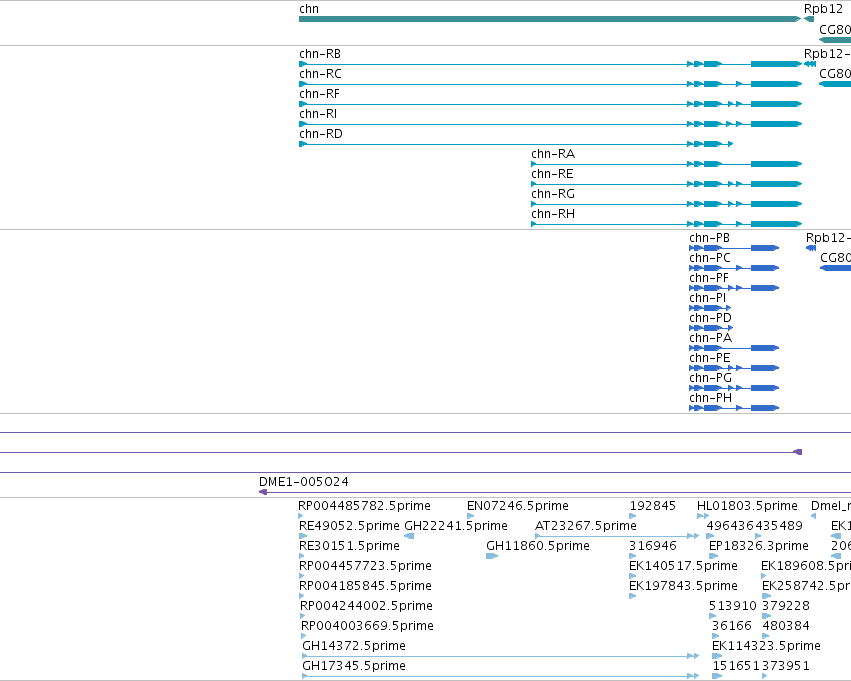Click the 513910 feature label
This screenshot has width=851, height=681.
[x=733, y=606]
